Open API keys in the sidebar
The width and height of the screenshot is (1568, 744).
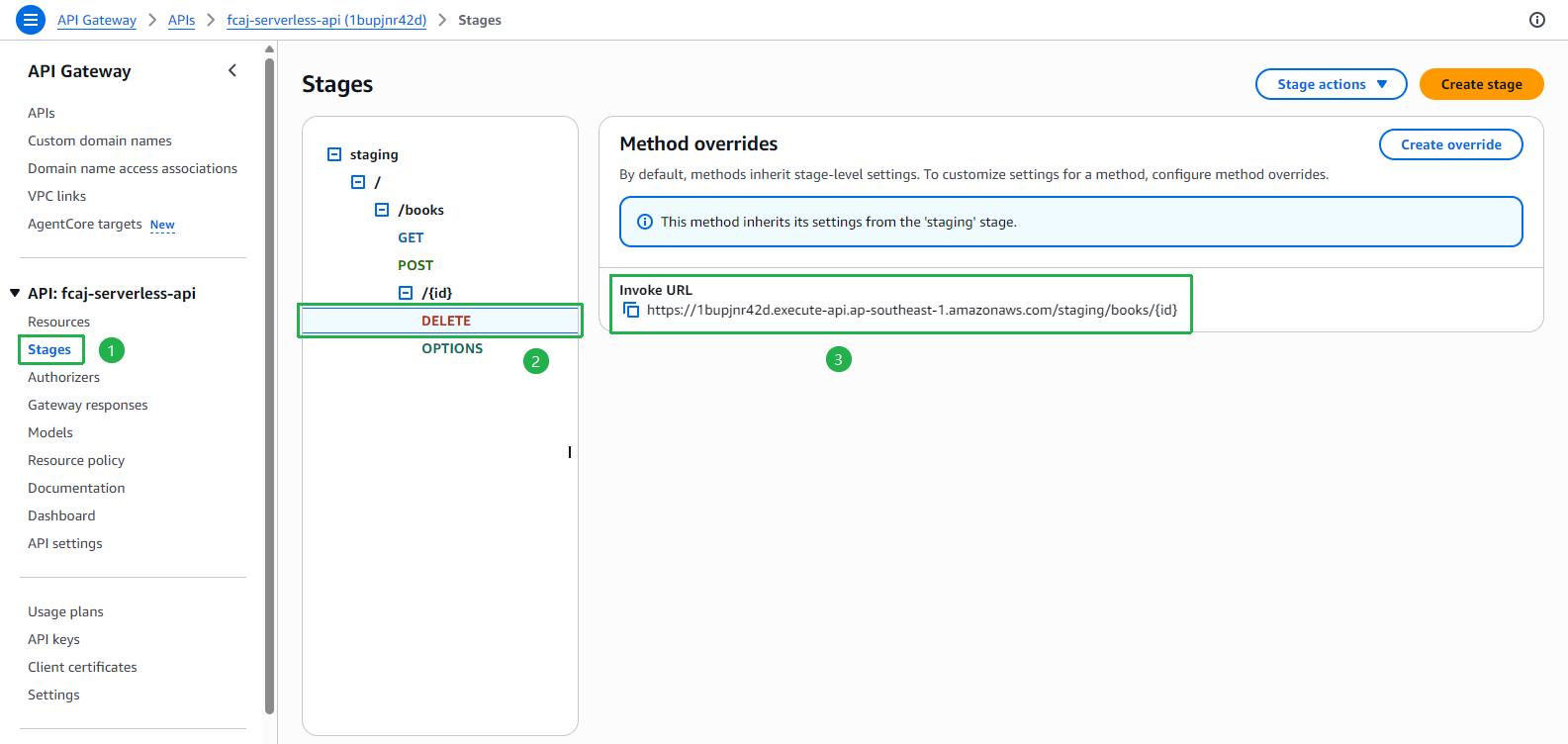pyautogui.click(x=53, y=639)
